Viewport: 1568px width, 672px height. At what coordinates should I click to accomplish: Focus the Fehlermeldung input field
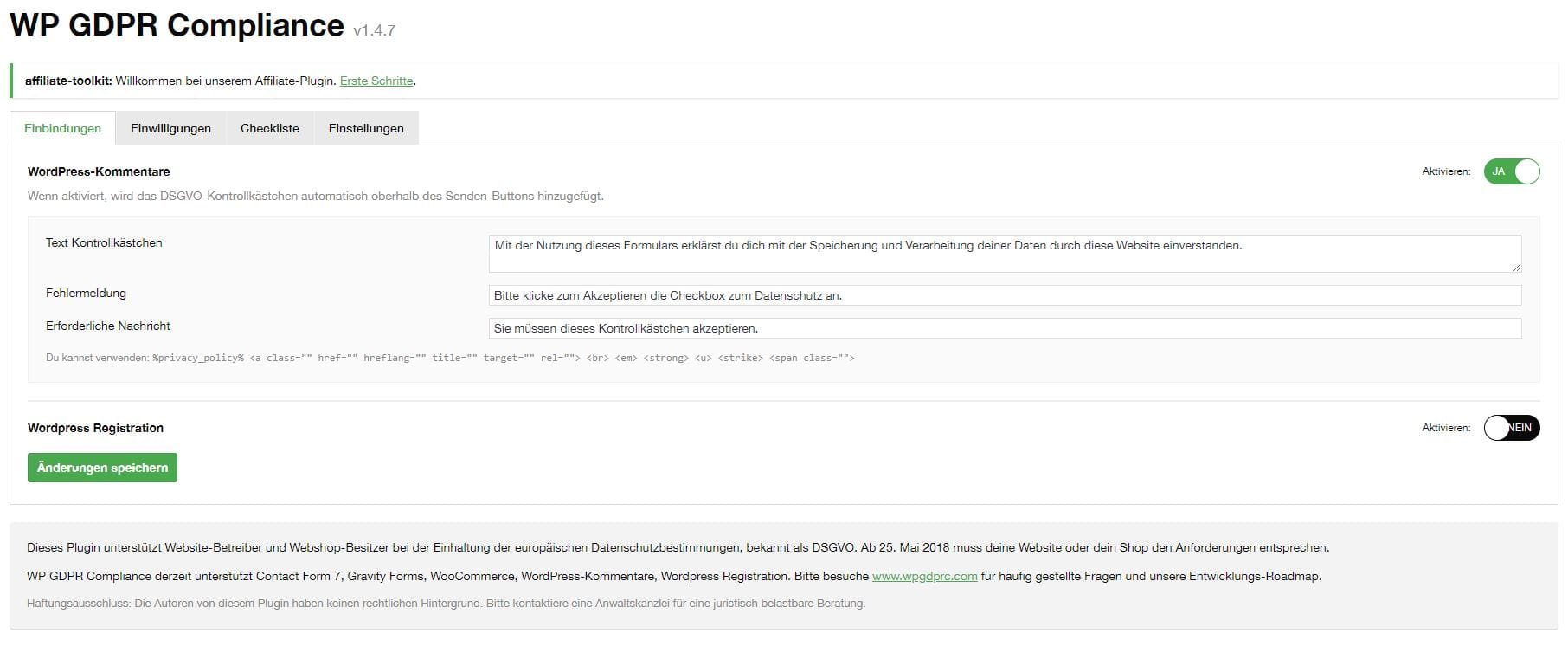(1005, 295)
